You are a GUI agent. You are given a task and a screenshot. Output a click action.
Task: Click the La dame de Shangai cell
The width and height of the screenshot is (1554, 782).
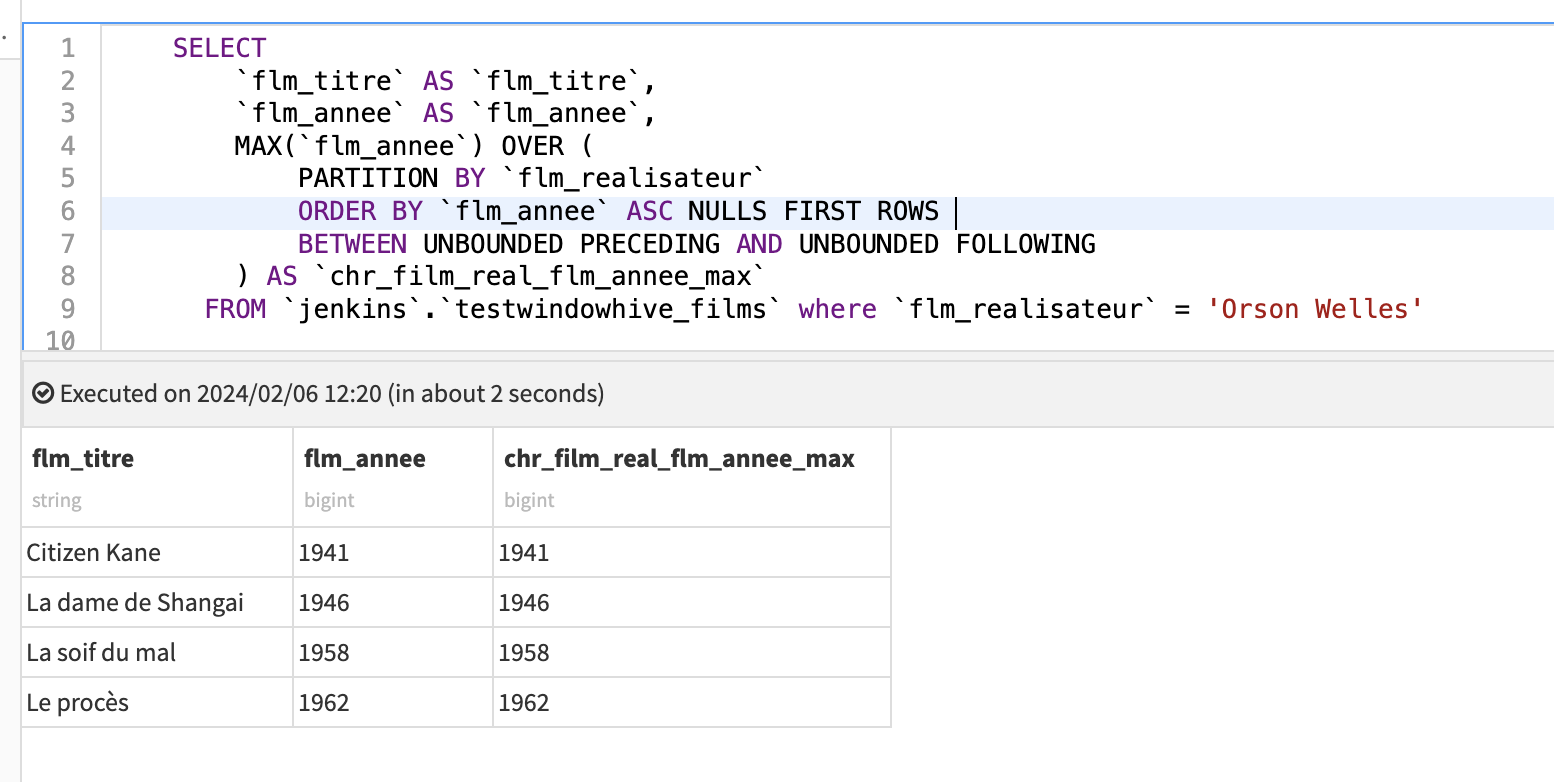click(135, 603)
